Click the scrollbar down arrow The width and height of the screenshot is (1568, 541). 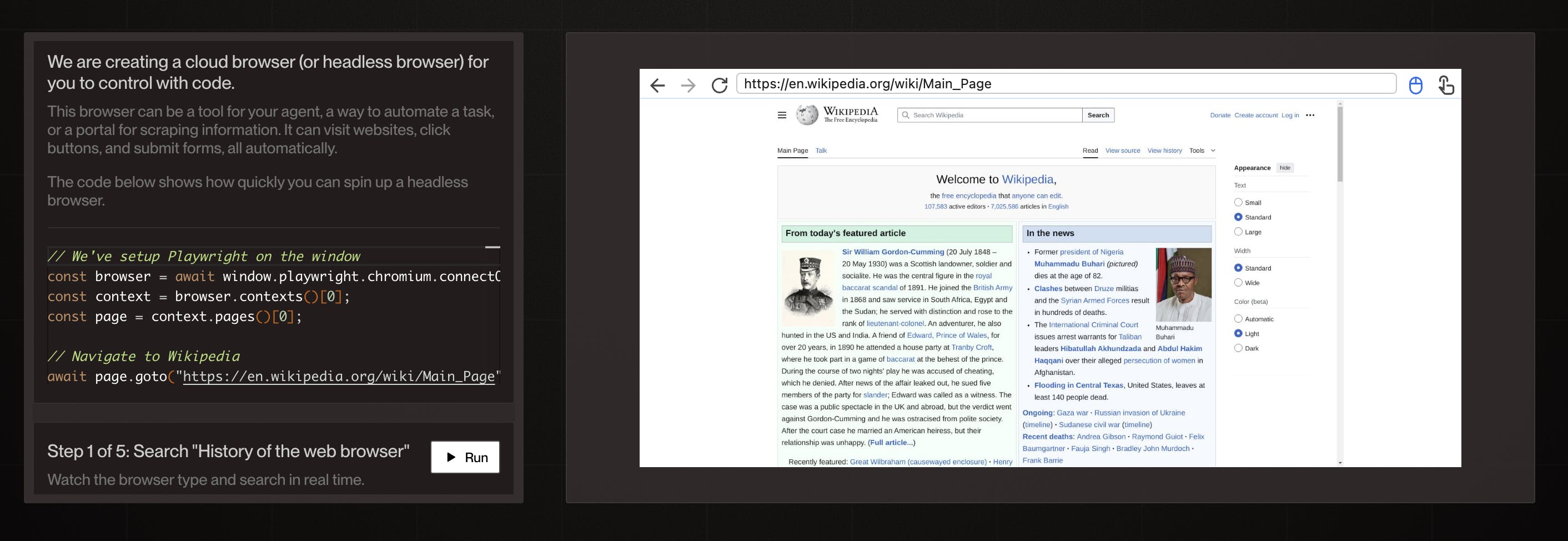coord(1340,463)
